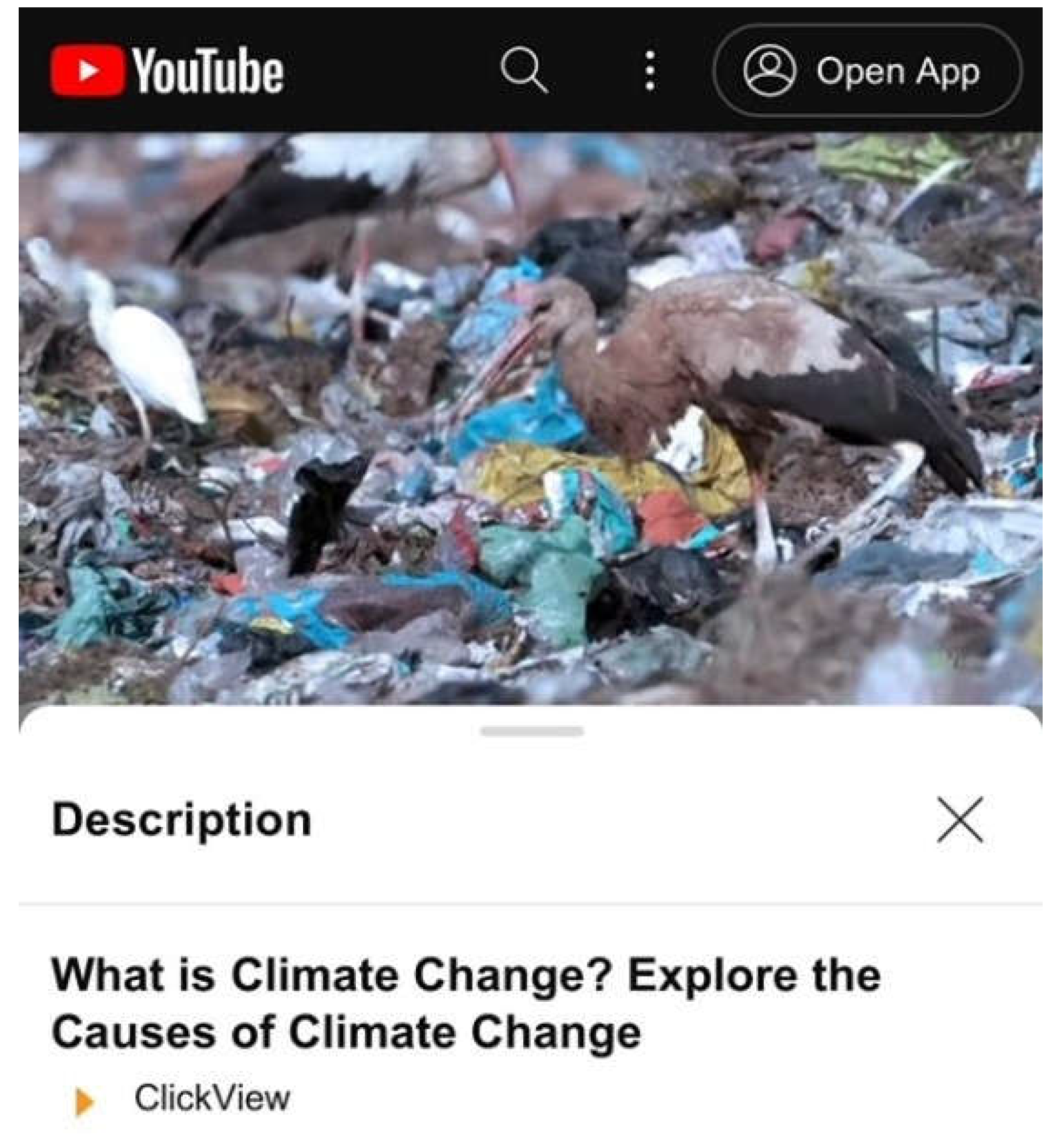This screenshot has width=1056, height=1148.
Task: Open the ClickView channel name link
Action: [212, 1098]
